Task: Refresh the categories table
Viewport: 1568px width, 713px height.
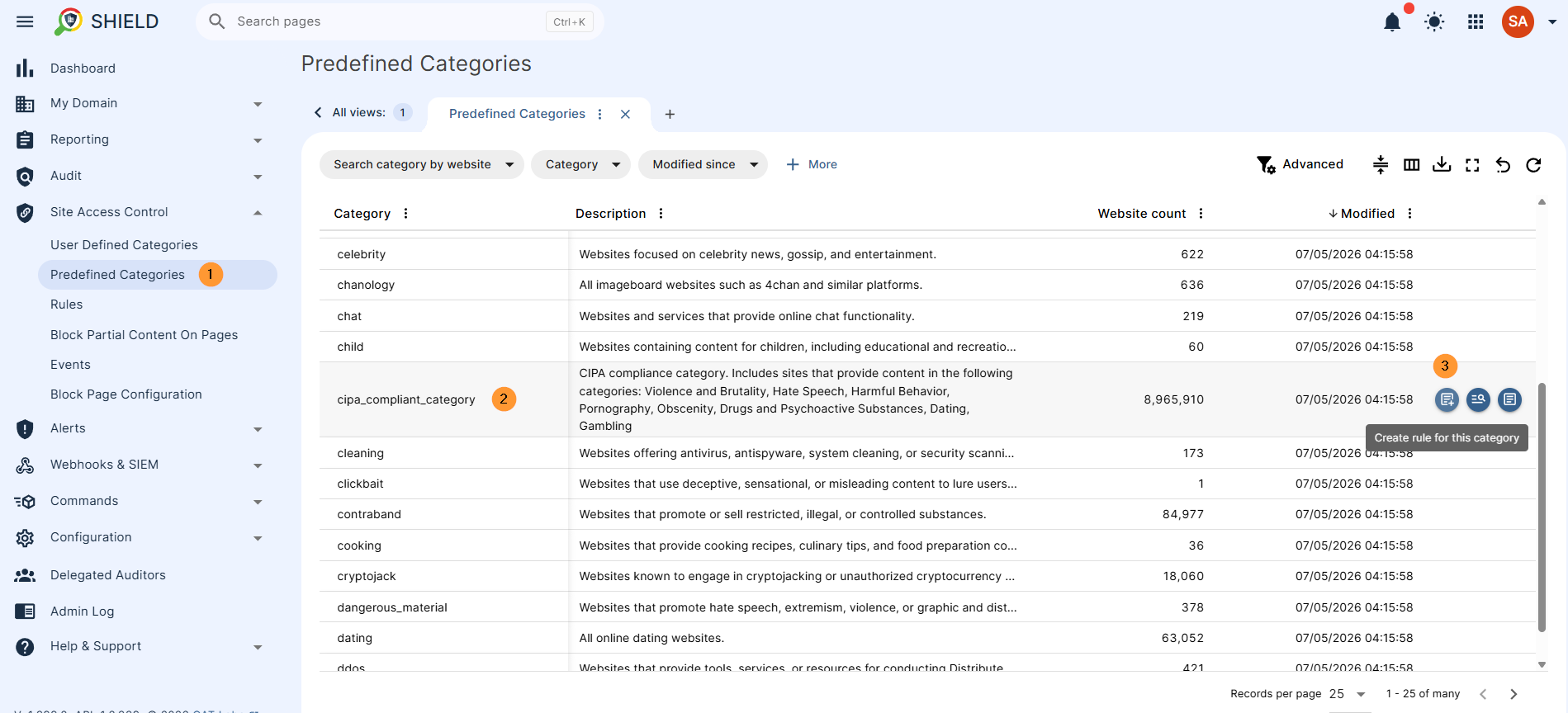Action: tap(1533, 164)
